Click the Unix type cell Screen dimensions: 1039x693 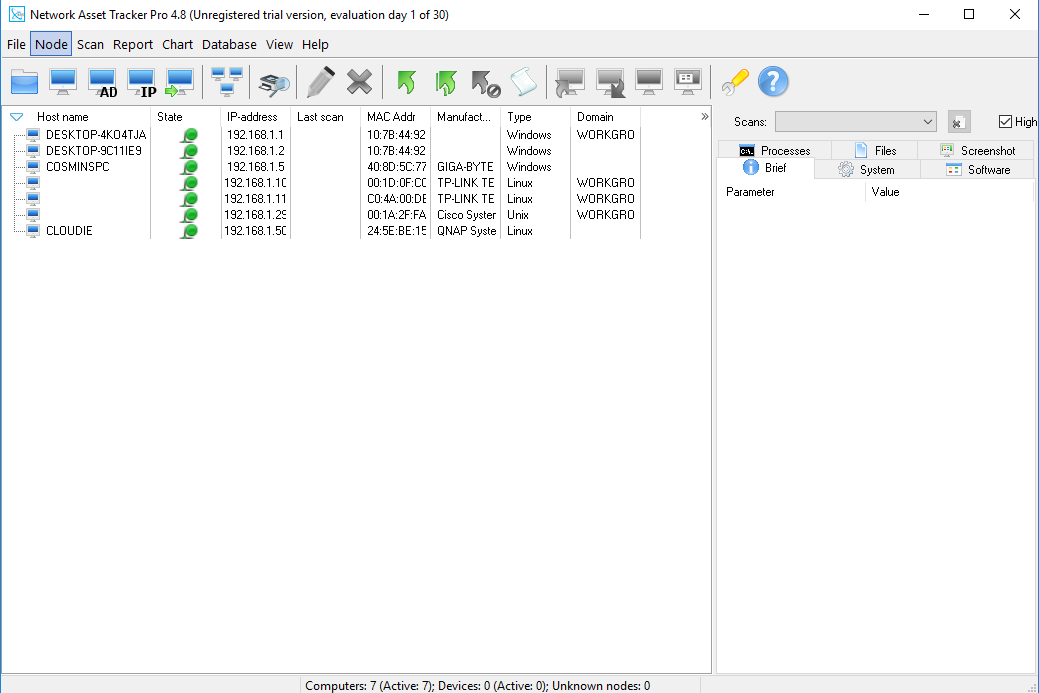518,215
